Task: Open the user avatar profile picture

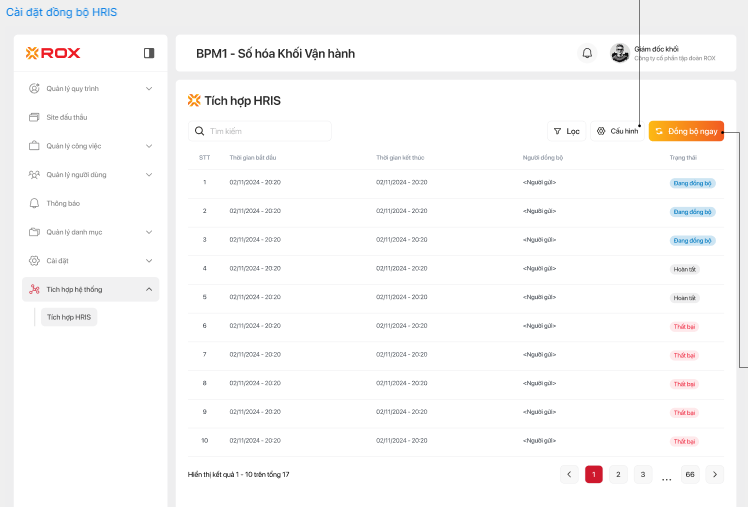Action: (620, 53)
